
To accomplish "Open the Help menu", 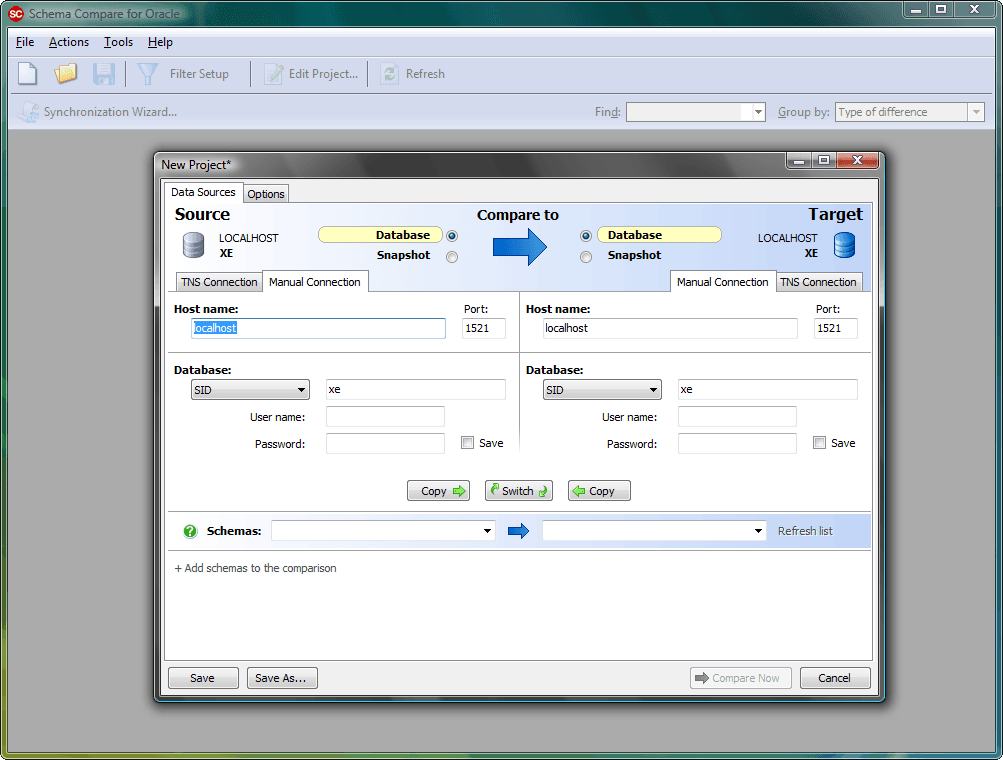I will pos(160,42).
